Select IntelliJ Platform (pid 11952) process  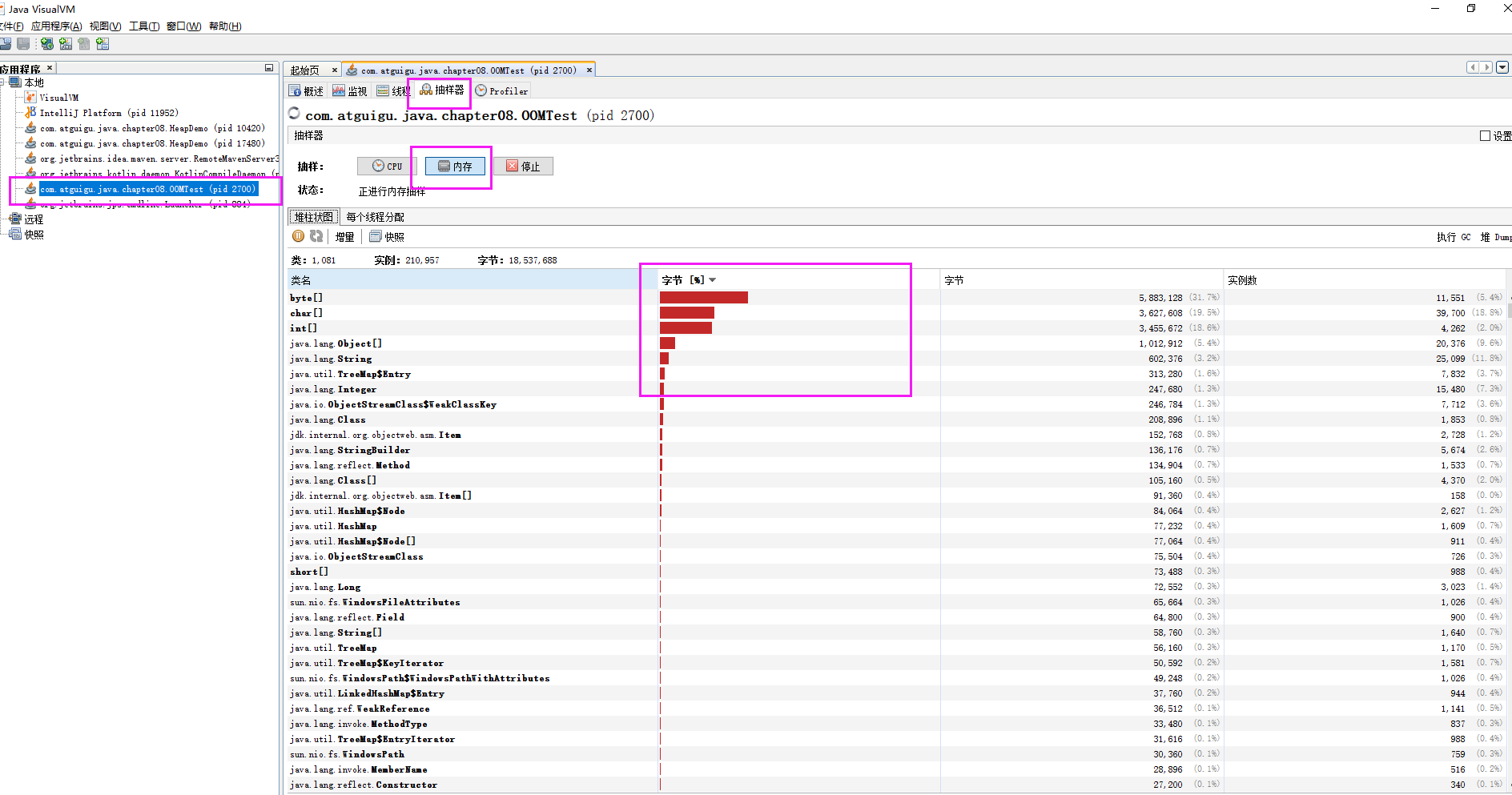(x=108, y=113)
